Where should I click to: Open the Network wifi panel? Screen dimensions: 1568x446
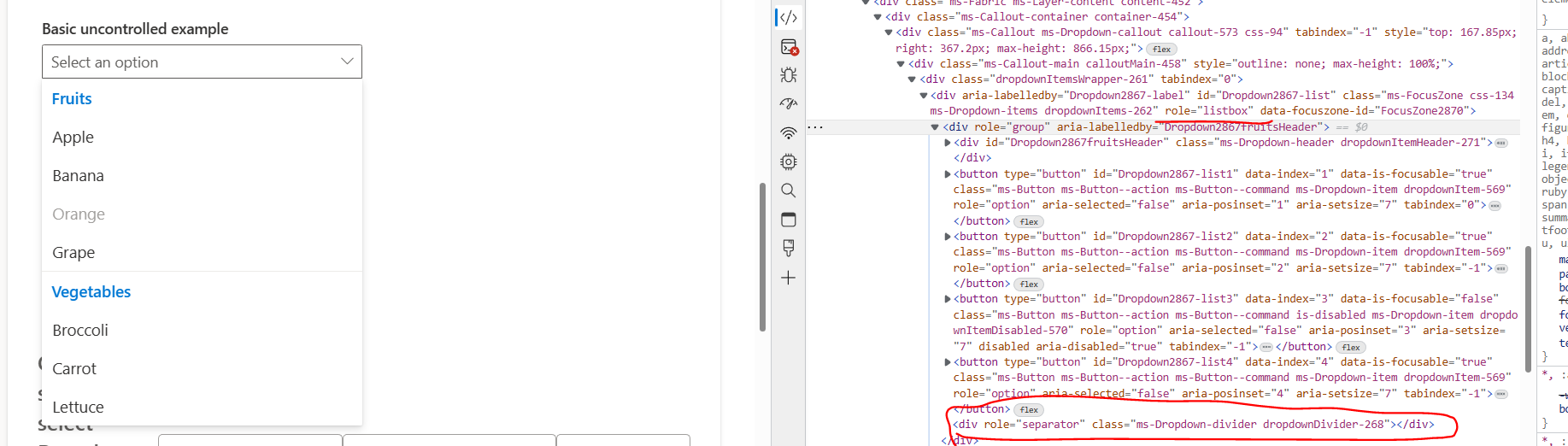point(788,133)
